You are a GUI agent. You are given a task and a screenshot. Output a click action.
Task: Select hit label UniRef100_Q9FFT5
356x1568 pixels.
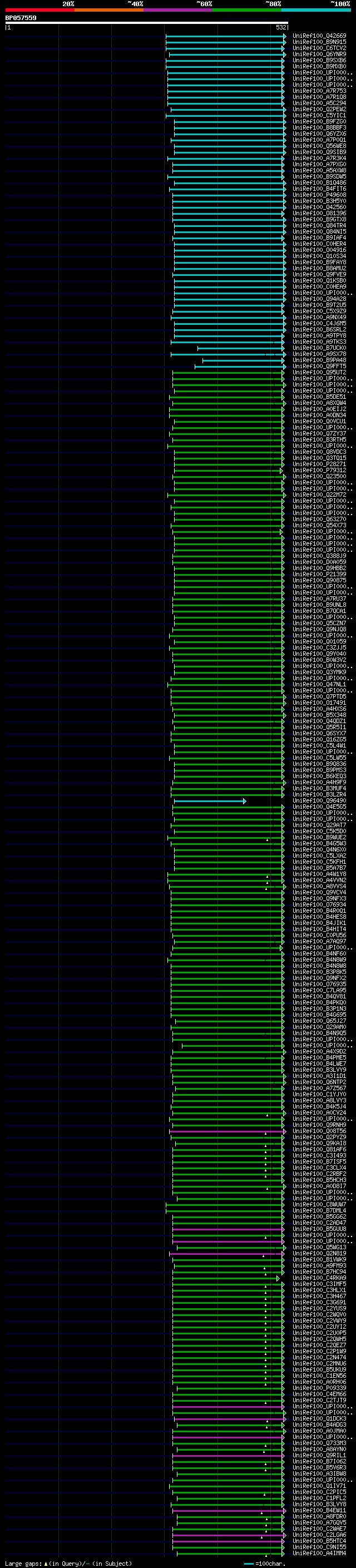pyautogui.click(x=319, y=367)
